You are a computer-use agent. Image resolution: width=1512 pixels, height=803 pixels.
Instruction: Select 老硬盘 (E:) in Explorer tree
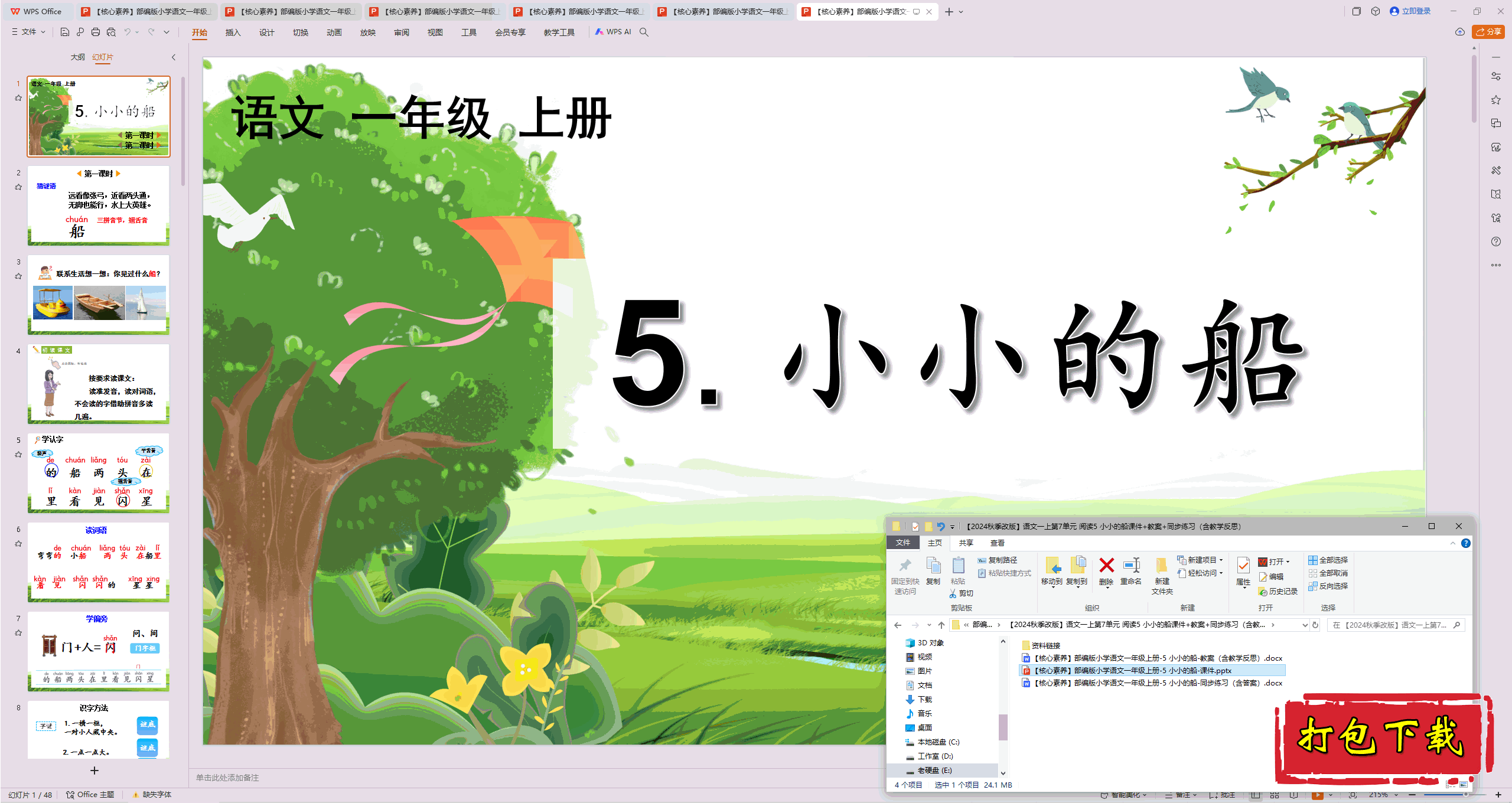(x=934, y=770)
